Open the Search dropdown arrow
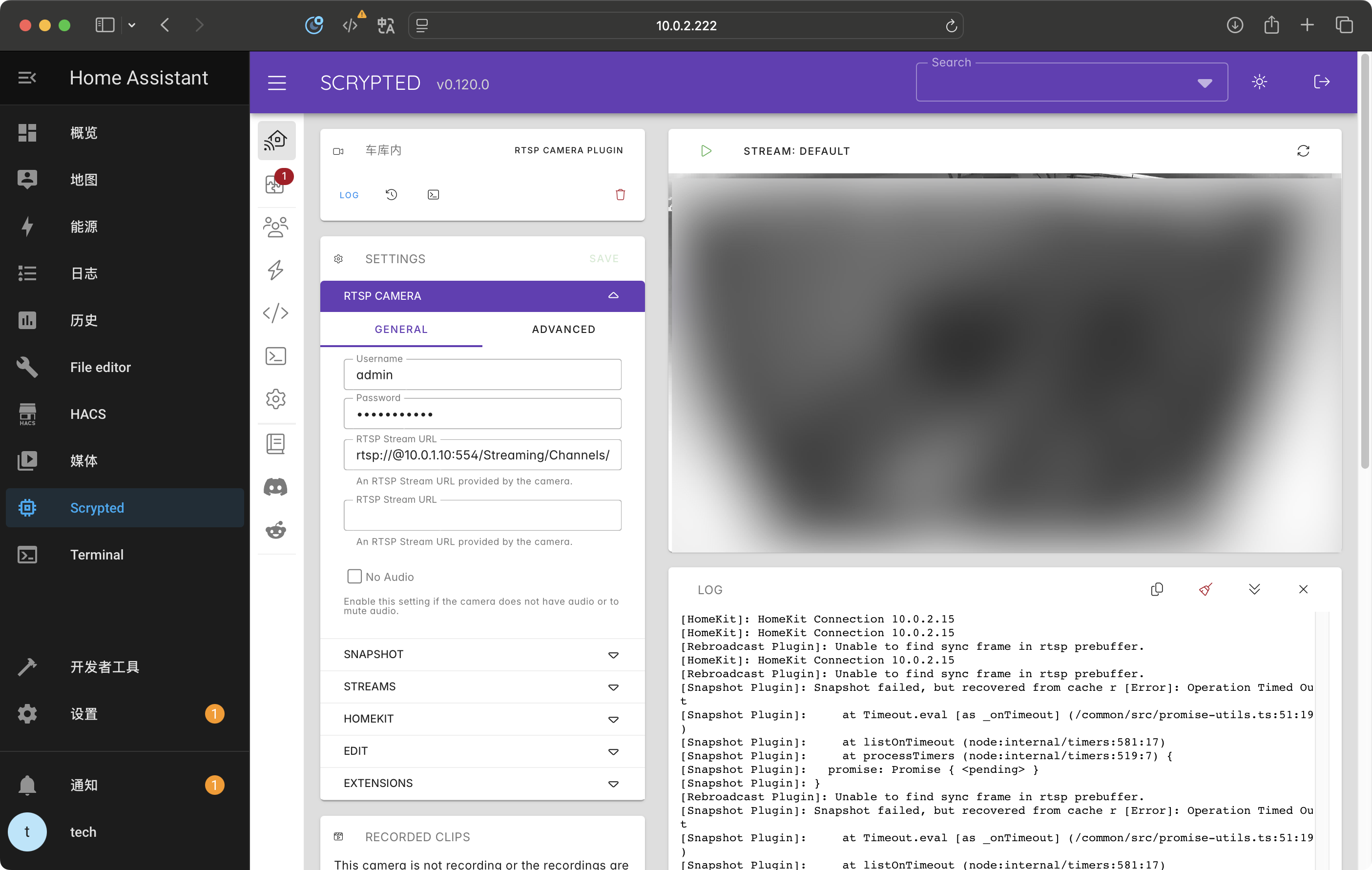 tap(1205, 83)
